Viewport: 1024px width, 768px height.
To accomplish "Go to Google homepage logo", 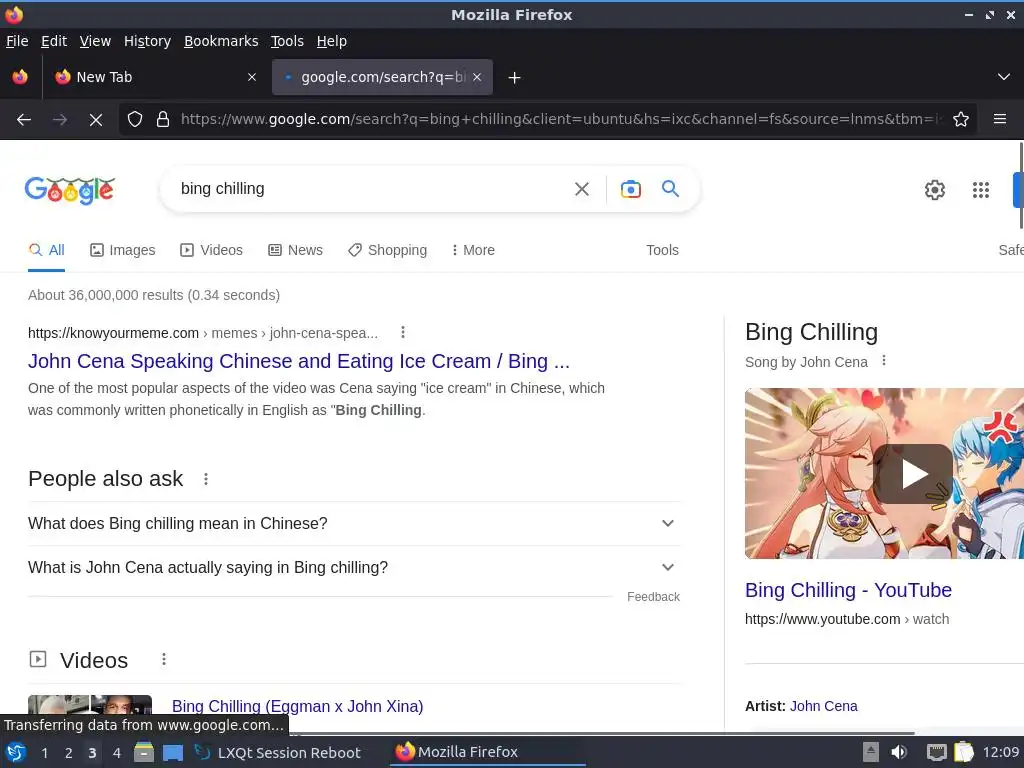I will click(x=70, y=190).
